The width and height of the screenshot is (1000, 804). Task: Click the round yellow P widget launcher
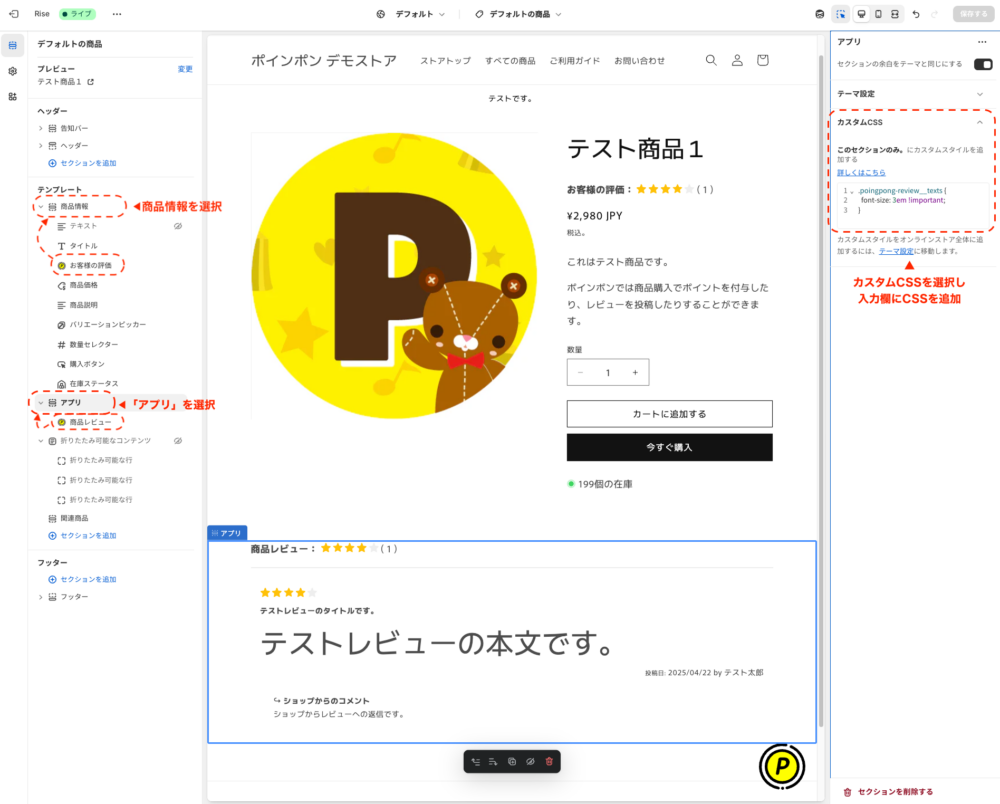click(782, 766)
